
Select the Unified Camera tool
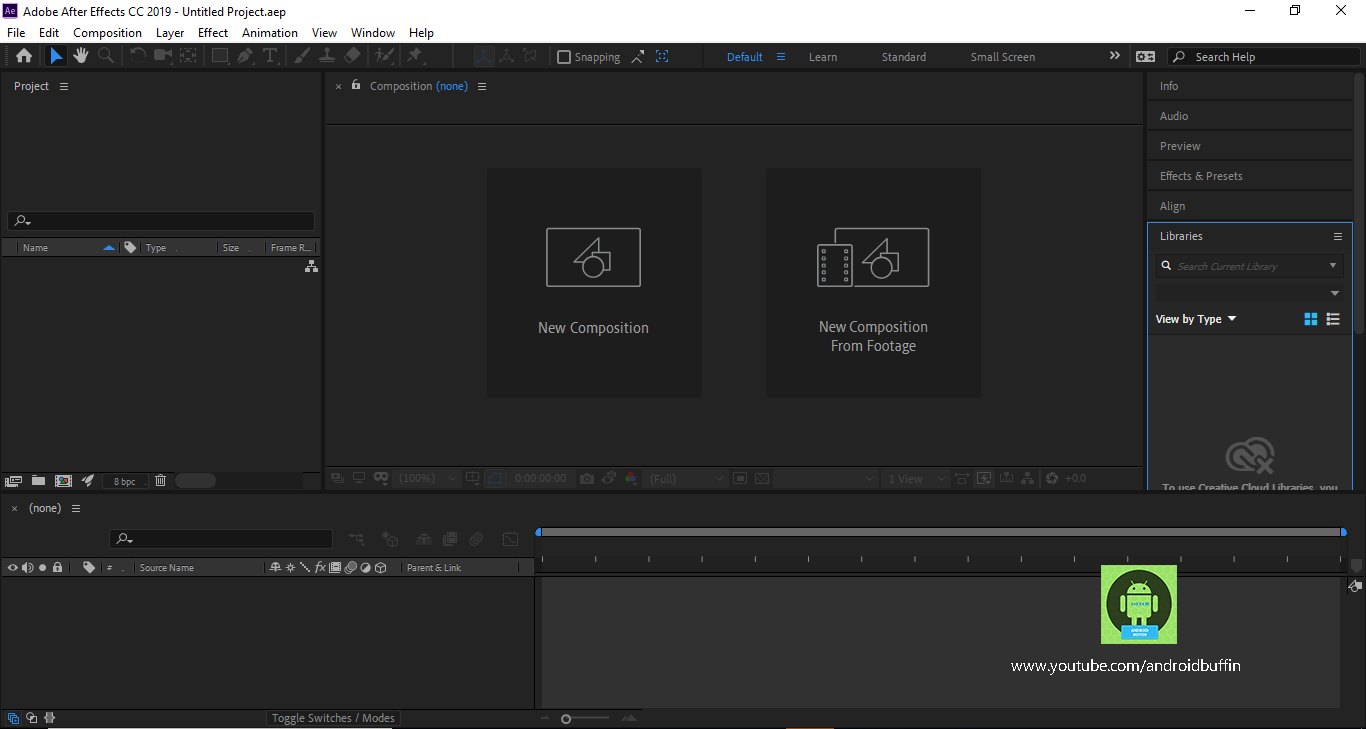[x=163, y=56]
